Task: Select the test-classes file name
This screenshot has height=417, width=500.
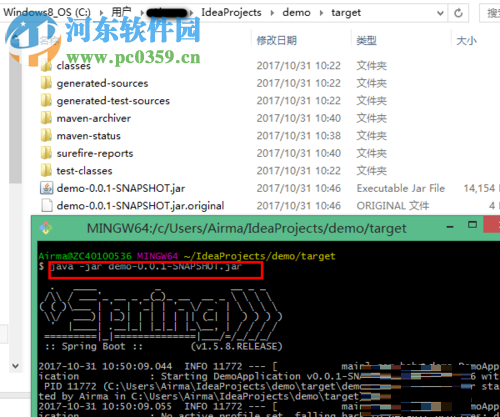Action: [x=84, y=171]
